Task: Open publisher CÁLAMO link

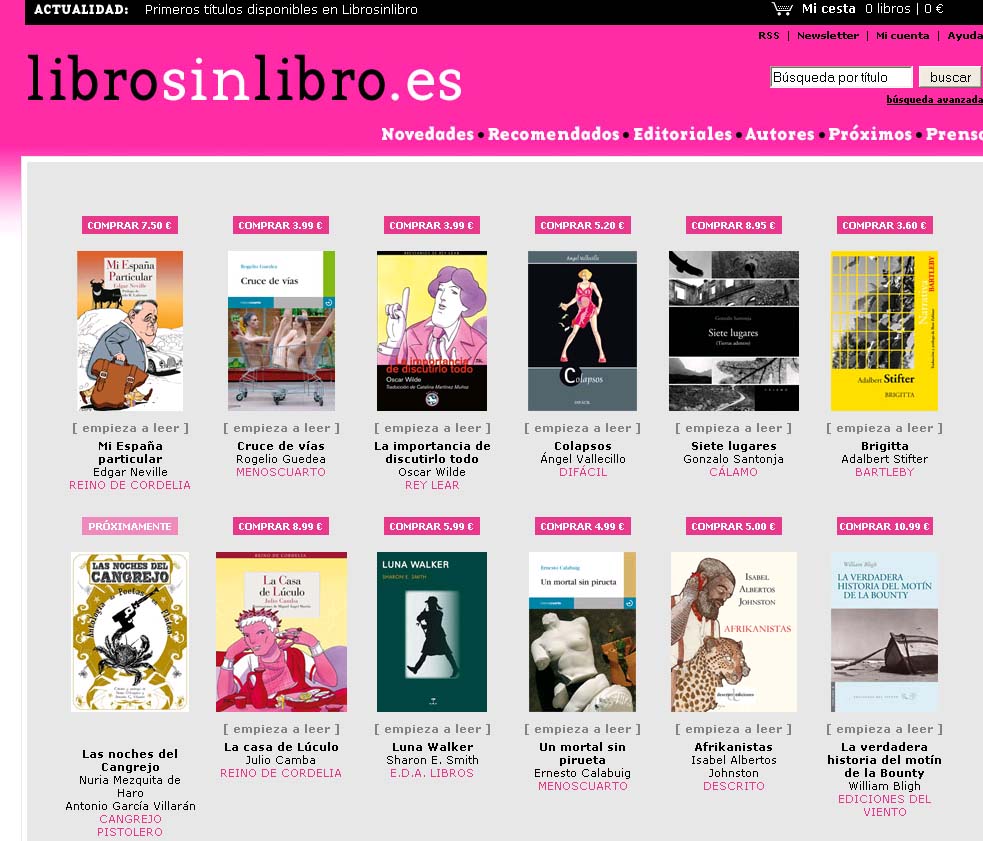Action: pyautogui.click(x=733, y=472)
